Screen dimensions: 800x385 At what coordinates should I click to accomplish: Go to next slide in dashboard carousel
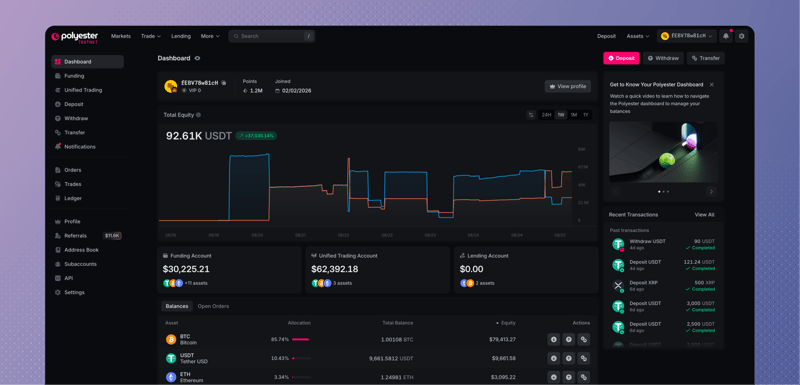(x=711, y=192)
